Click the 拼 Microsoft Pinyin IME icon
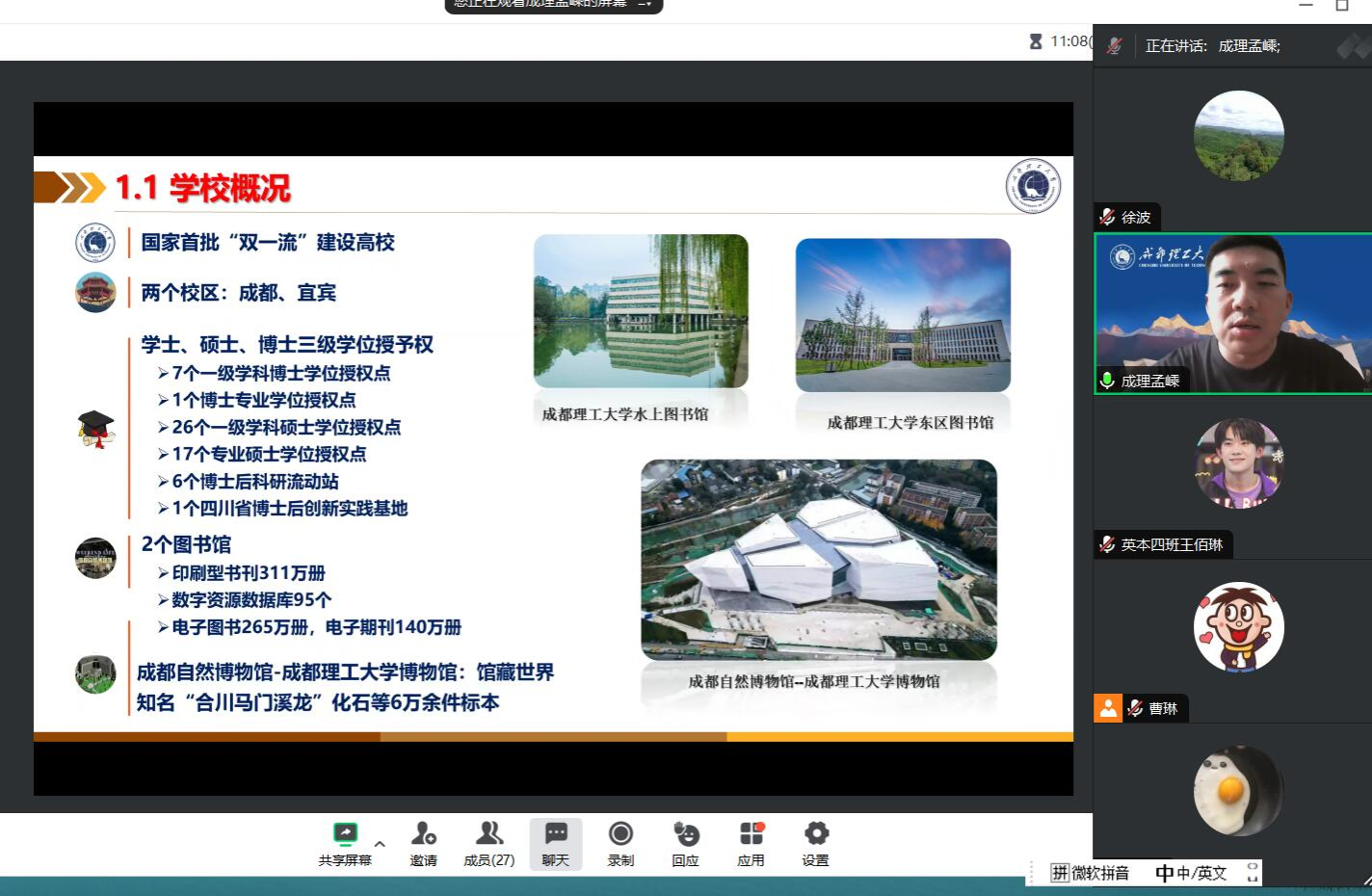Viewport: 1372px width, 896px height. pos(1060,873)
